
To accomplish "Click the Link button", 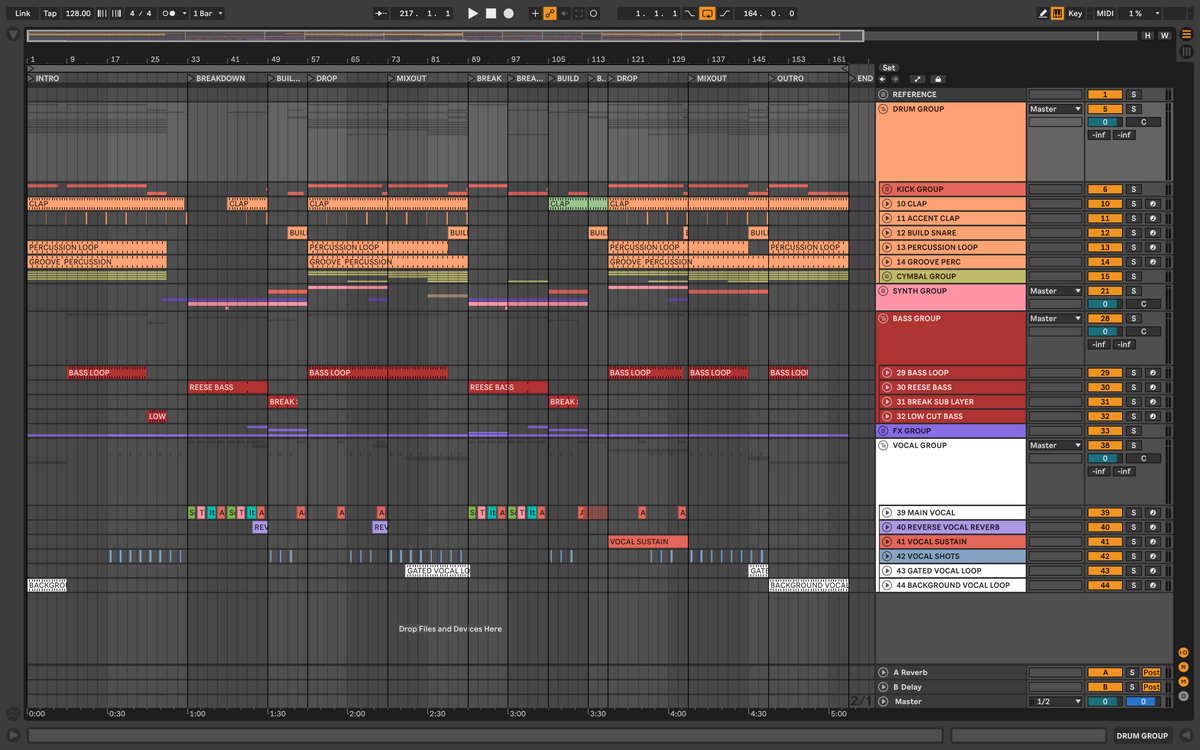I will (22, 14).
